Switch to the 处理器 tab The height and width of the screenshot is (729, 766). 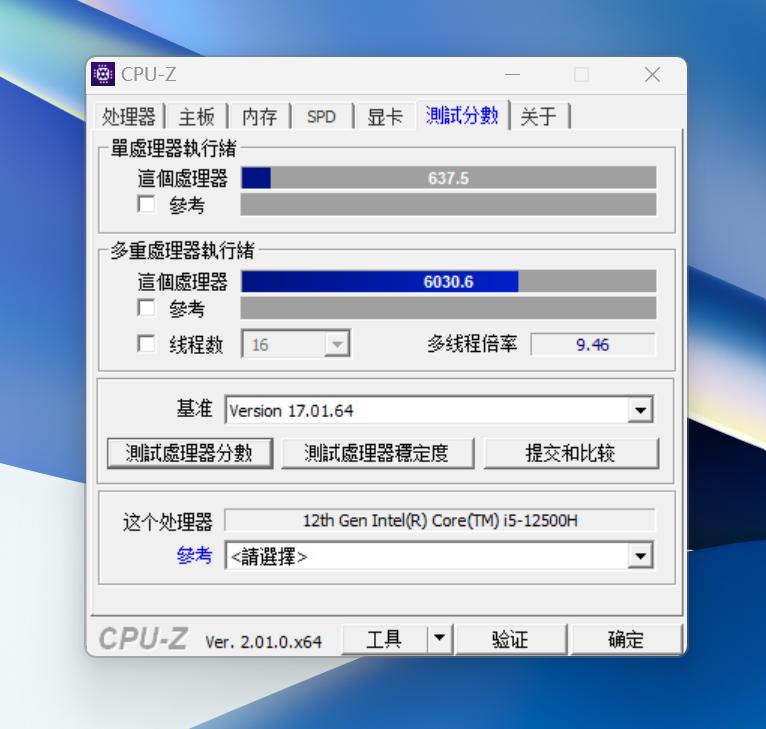(x=128, y=116)
